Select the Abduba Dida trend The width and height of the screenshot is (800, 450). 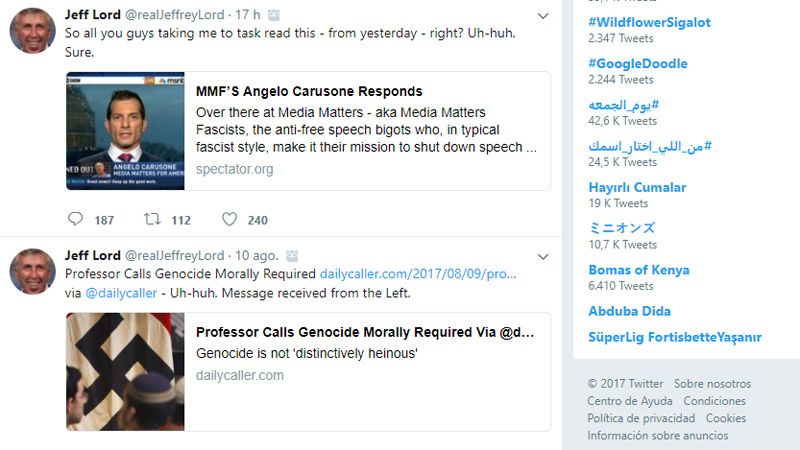[629, 311]
